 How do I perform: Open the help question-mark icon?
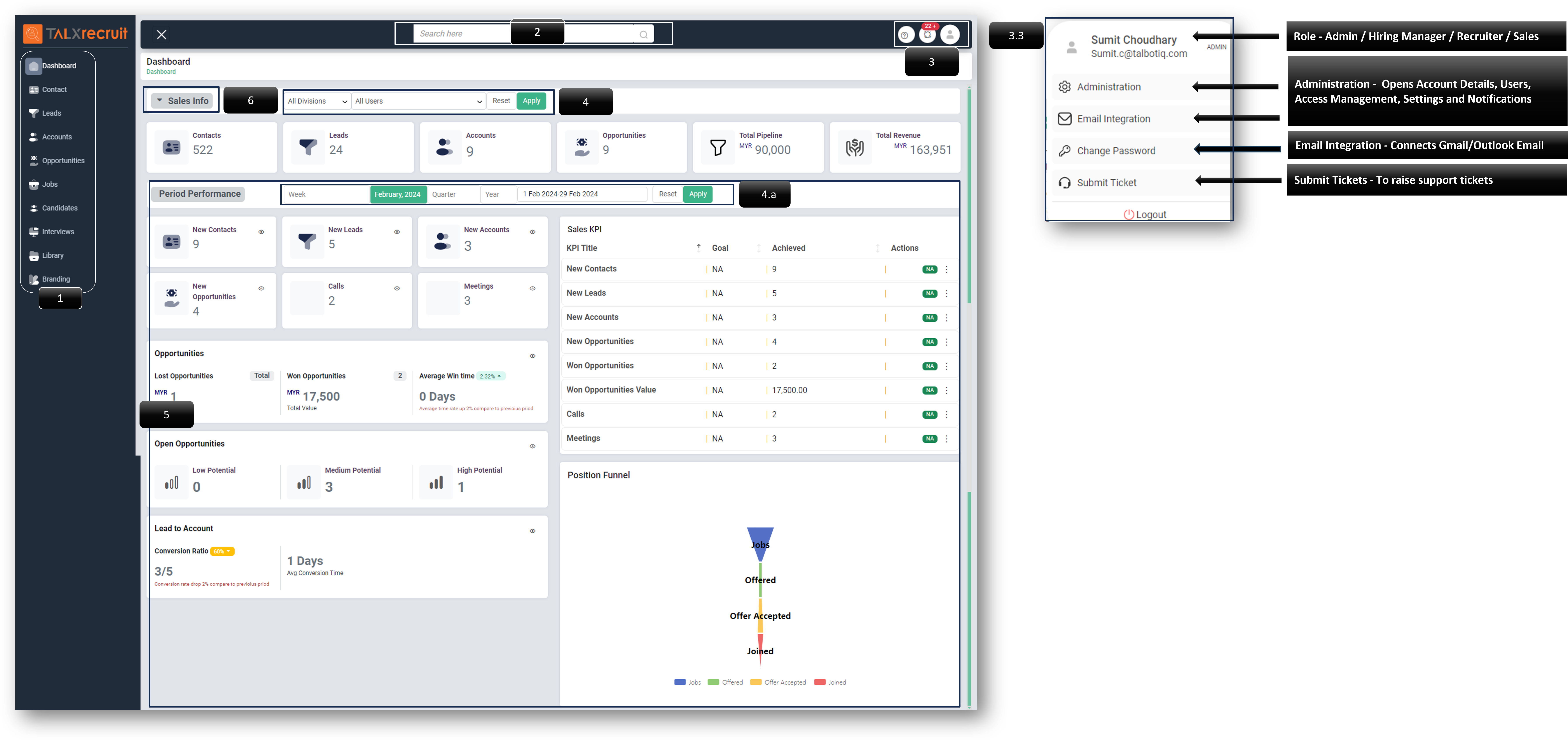pos(905,35)
